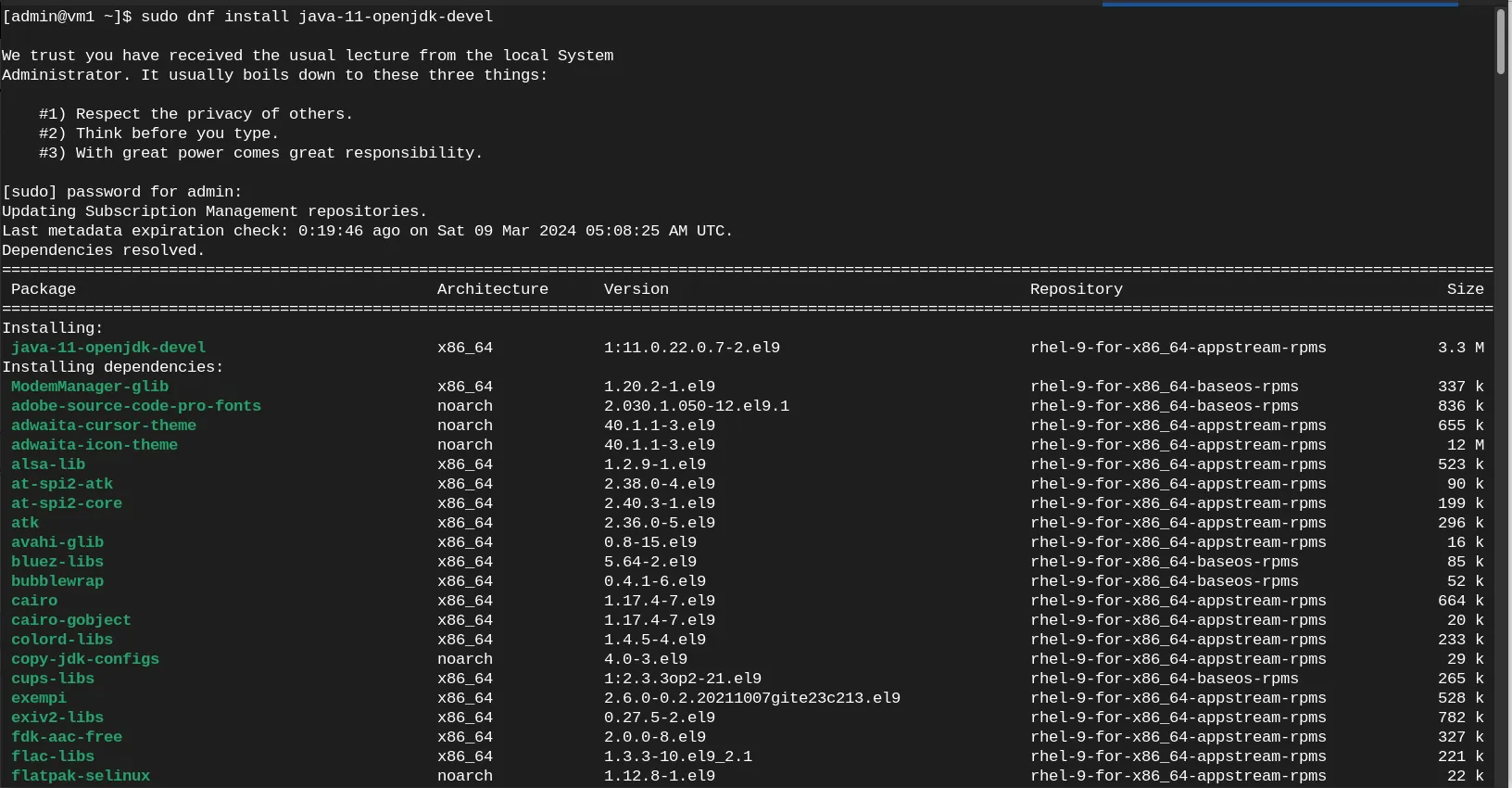Screen dimensions: 1512x788
Task: Click the terminal vertical scrollbar thumb
Action: tap(1501, 41)
